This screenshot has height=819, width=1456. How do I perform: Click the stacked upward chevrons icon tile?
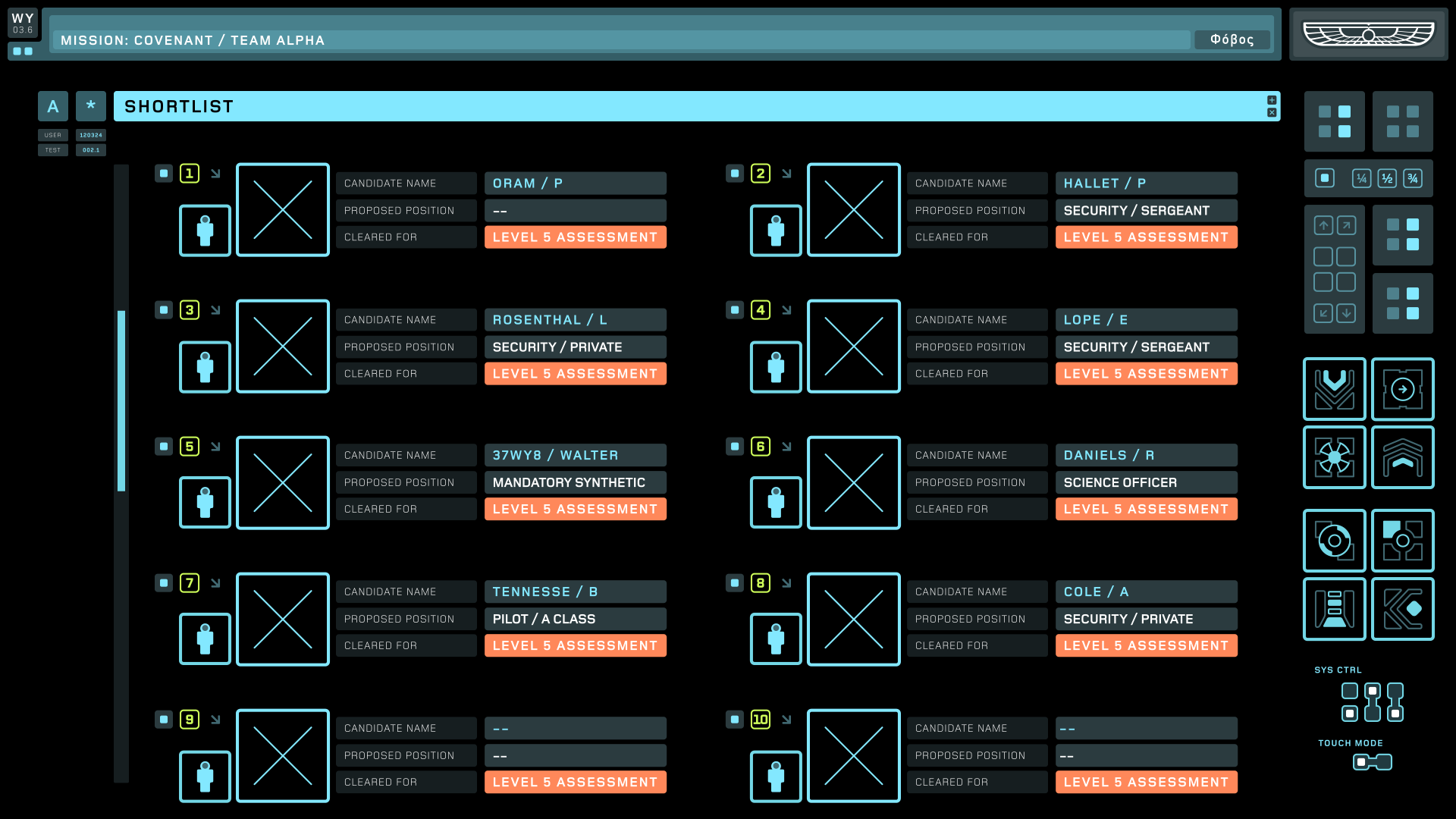pos(1402,457)
